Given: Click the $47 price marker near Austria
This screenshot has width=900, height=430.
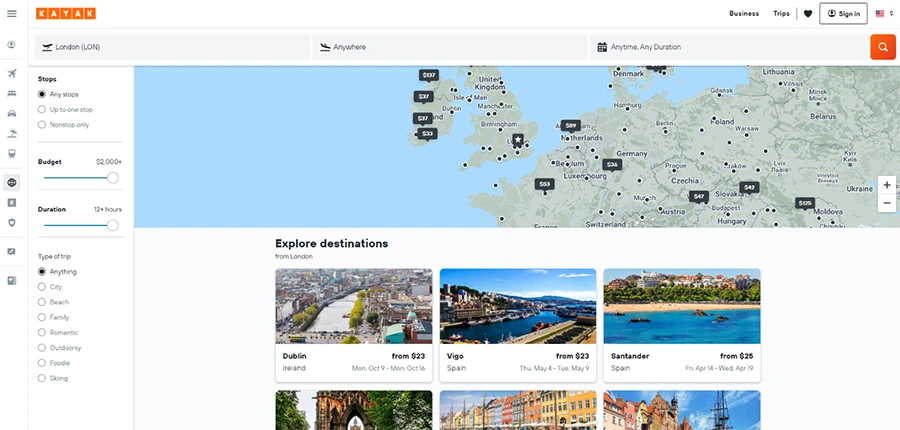Looking at the screenshot, I should (x=699, y=197).
